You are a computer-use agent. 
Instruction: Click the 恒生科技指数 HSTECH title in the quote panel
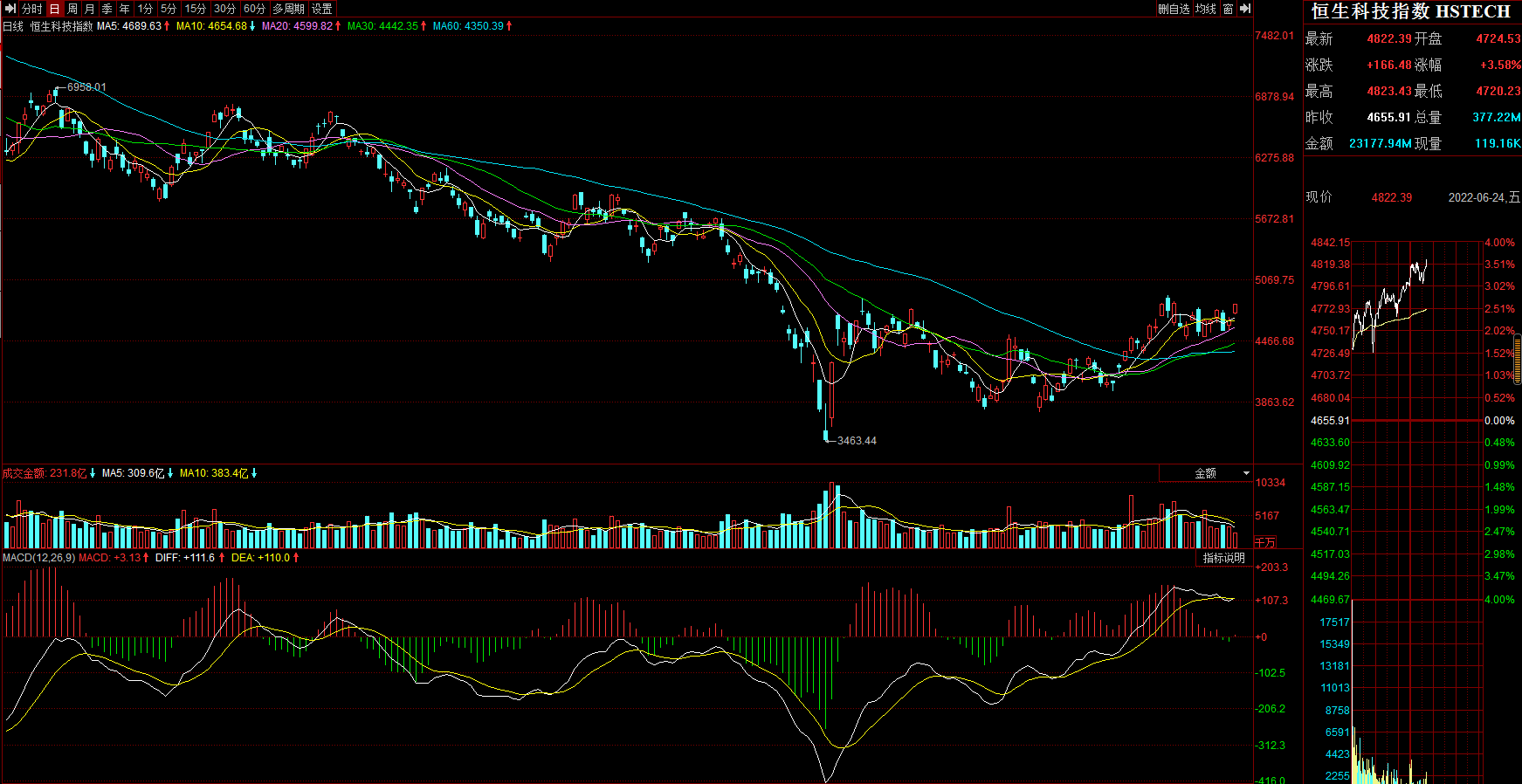[1410, 11]
